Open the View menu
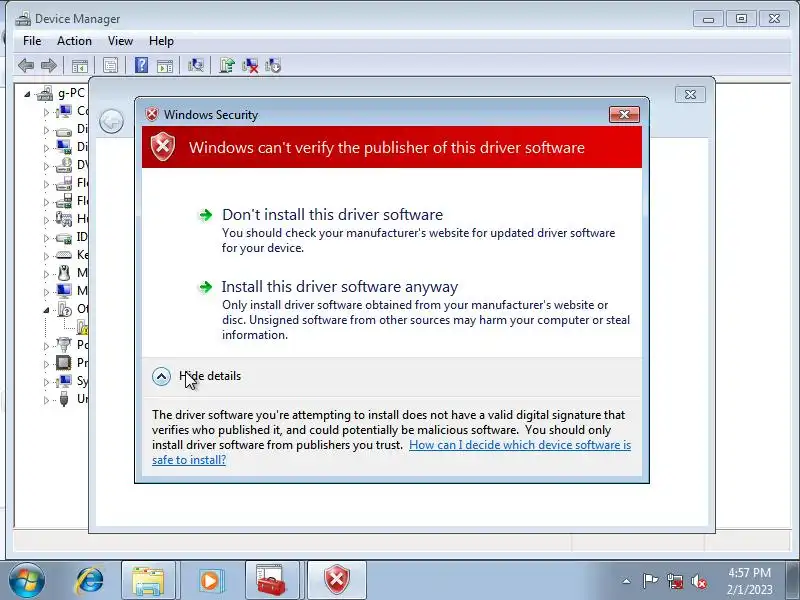The height and width of the screenshot is (600, 800). [x=120, y=41]
